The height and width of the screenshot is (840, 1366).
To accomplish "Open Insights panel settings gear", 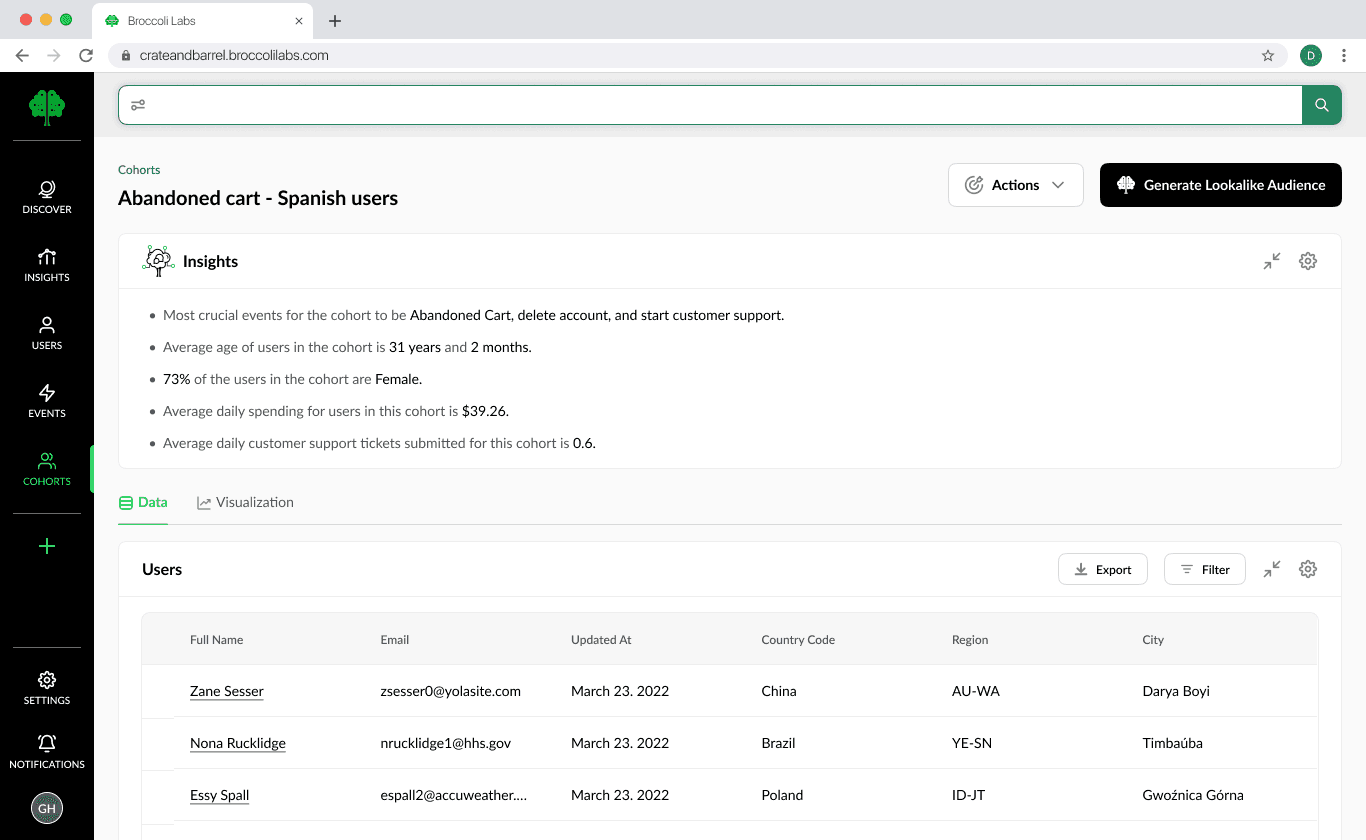I will click(1308, 261).
